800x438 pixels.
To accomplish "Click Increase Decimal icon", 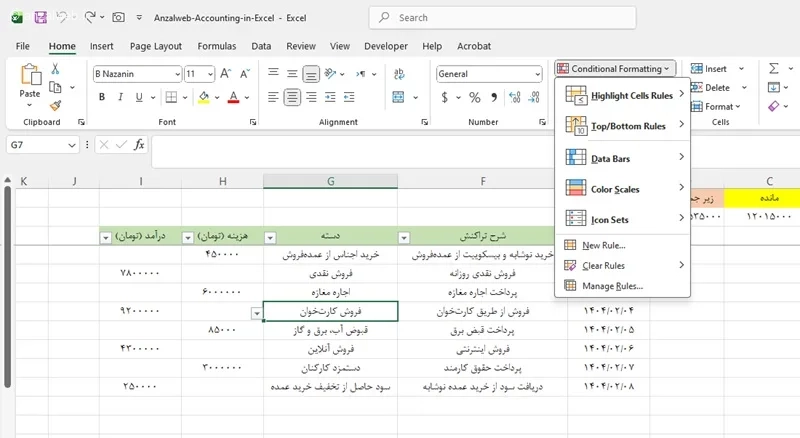I will coord(515,97).
